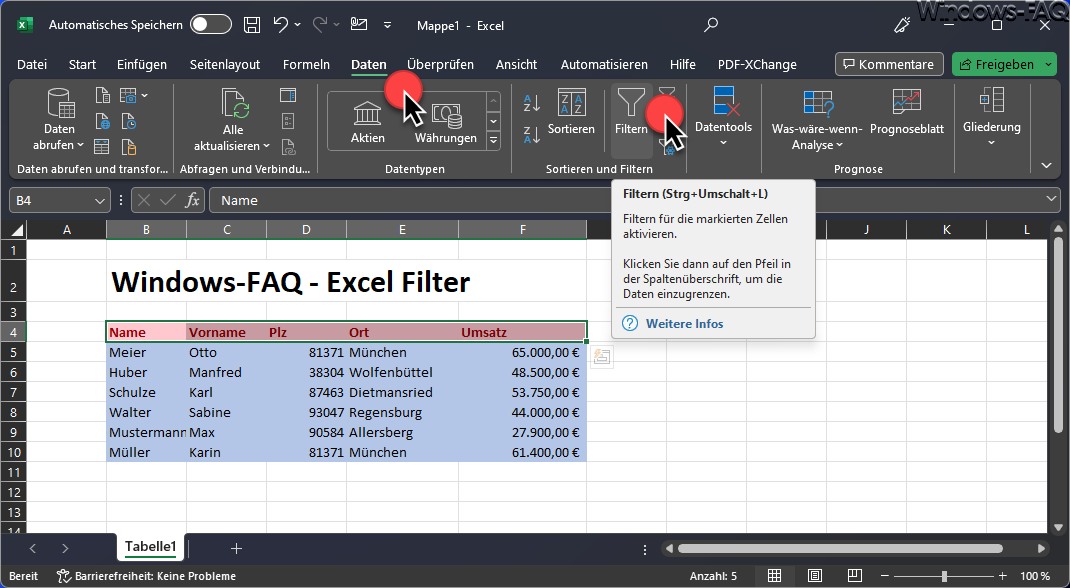Screen dimensions: 1070x588
Task: Switch to Page Break Preview
Action: coord(855,576)
